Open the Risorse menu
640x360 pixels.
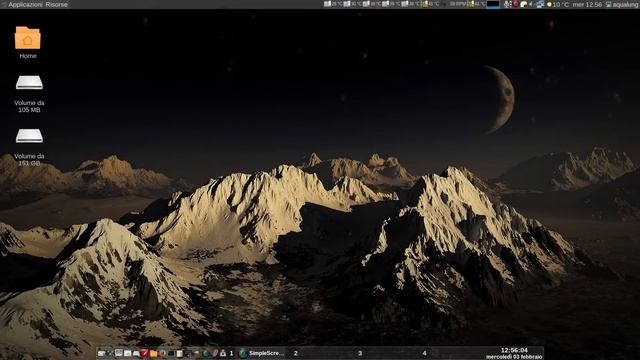(56, 4)
